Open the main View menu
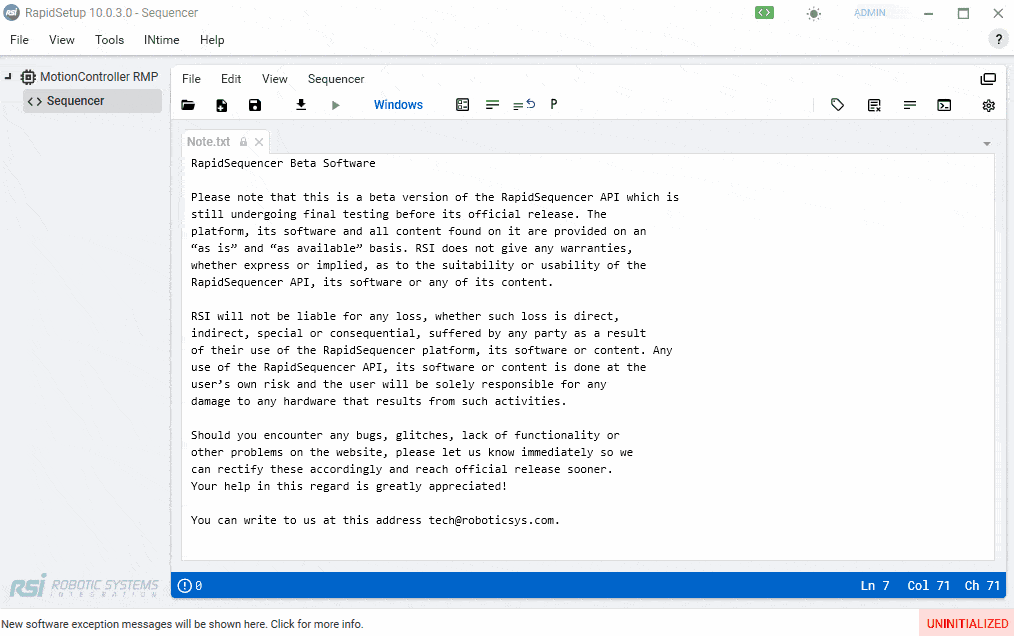 61,39
